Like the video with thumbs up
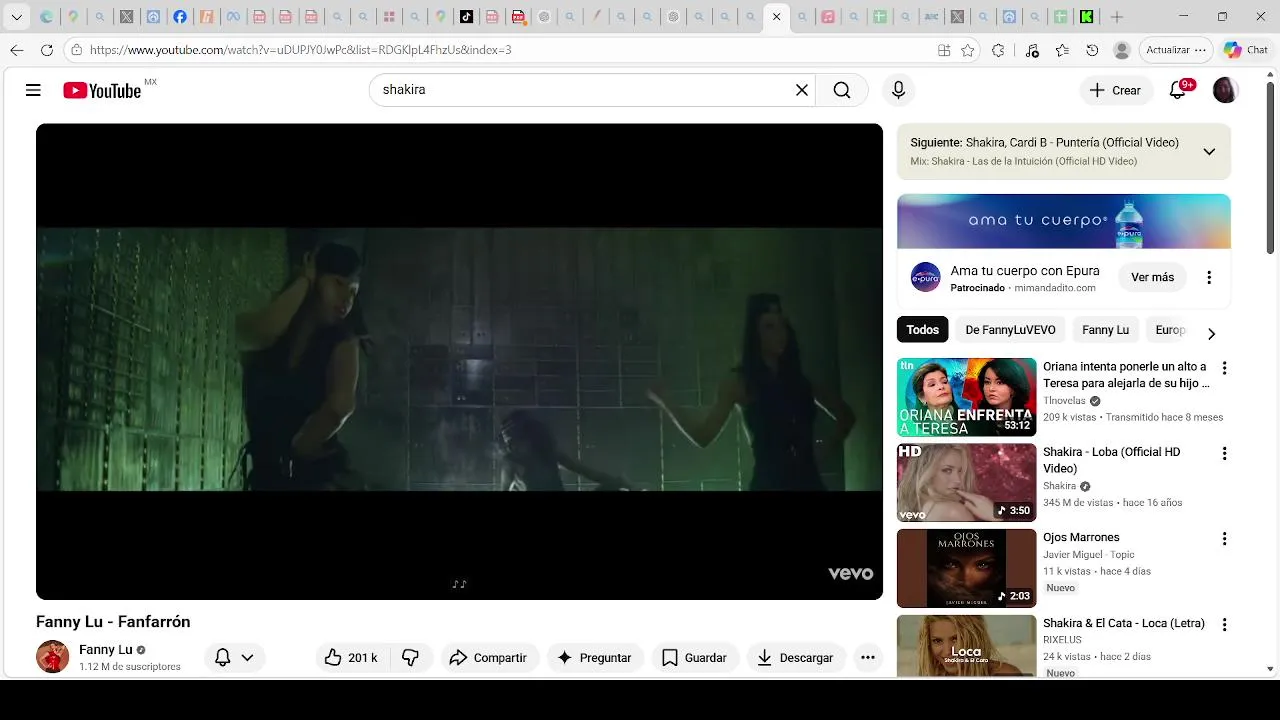Viewport: 1280px width, 720px height. pyautogui.click(x=350, y=657)
